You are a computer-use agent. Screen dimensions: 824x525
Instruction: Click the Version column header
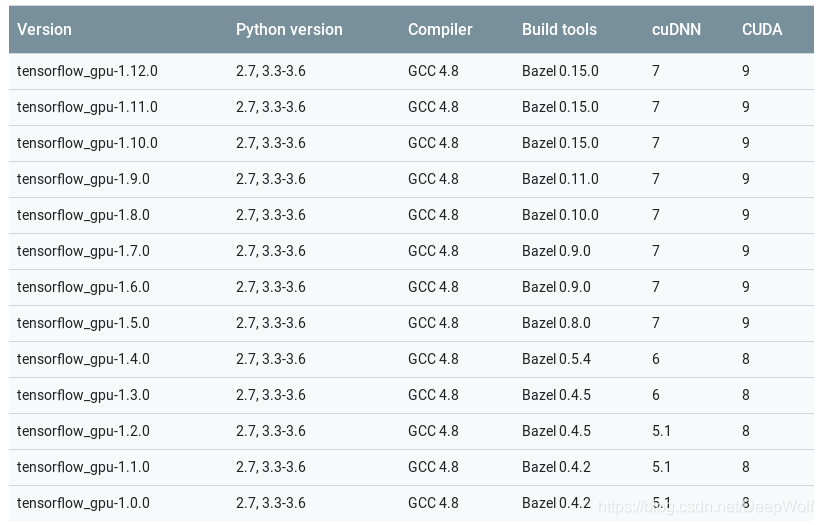click(x=44, y=29)
